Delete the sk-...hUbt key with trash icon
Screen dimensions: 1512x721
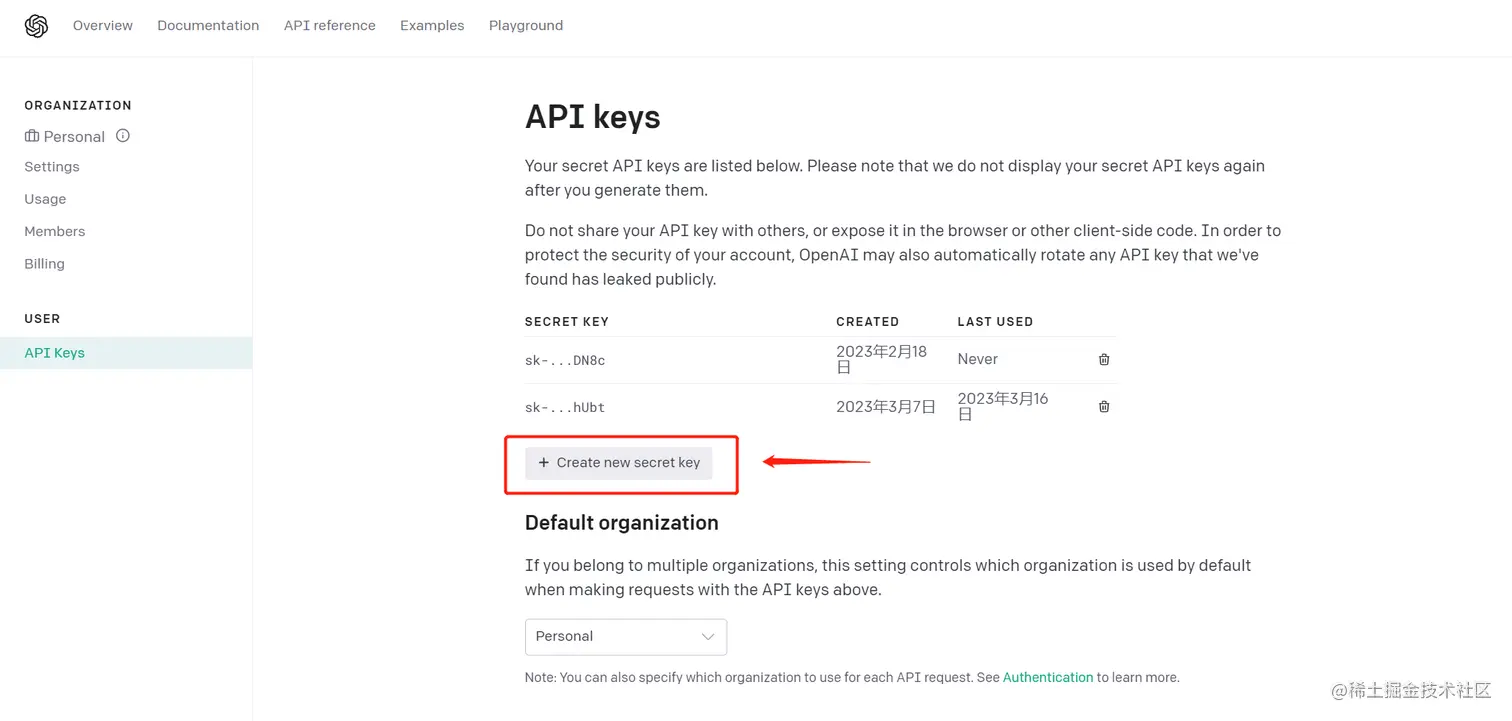point(1104,406)
